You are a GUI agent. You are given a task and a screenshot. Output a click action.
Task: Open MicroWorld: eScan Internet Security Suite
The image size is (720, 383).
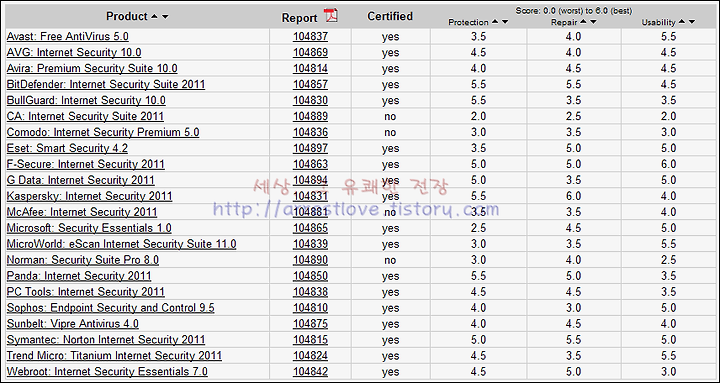coord(121,244)
